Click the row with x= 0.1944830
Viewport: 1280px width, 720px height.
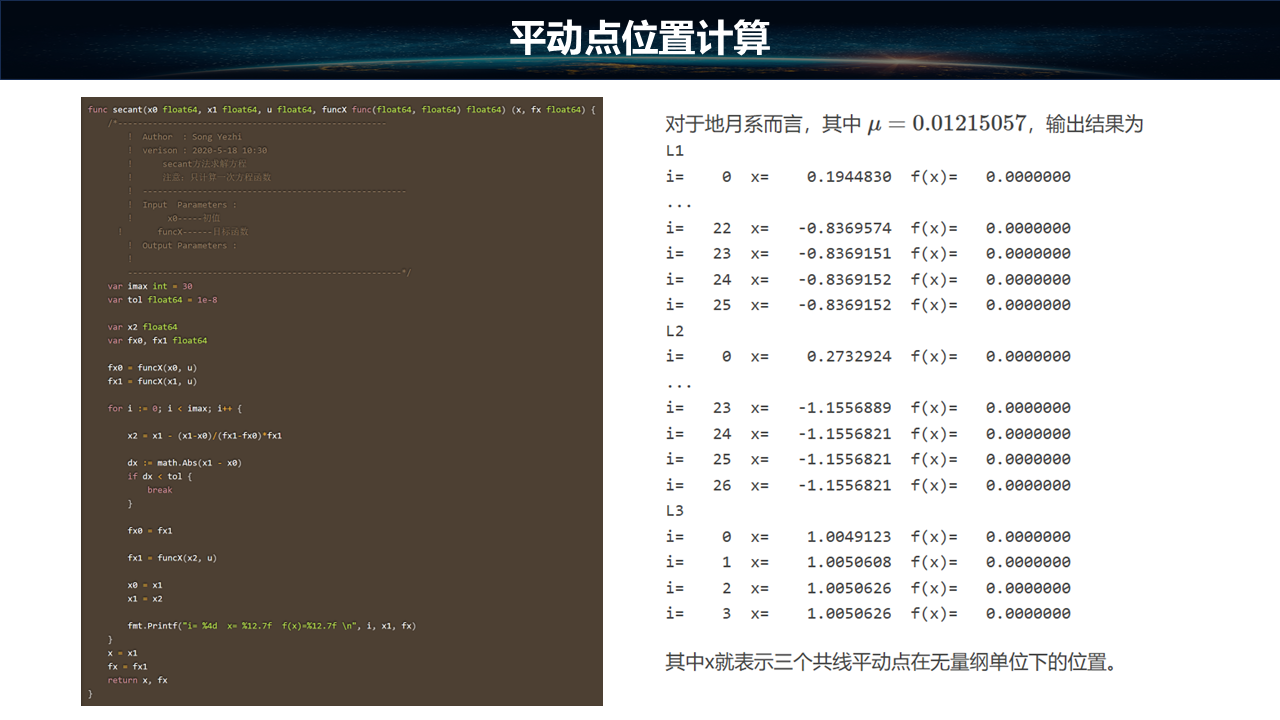pyautogui.click(x=867, y=177)
